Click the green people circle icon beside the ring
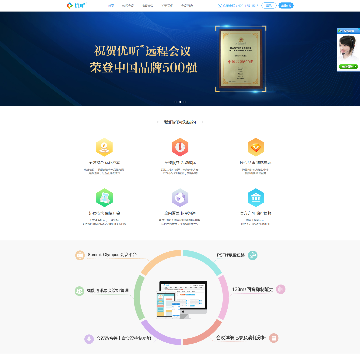This screenshot has width=360, height=360. (x=79, y=291)
